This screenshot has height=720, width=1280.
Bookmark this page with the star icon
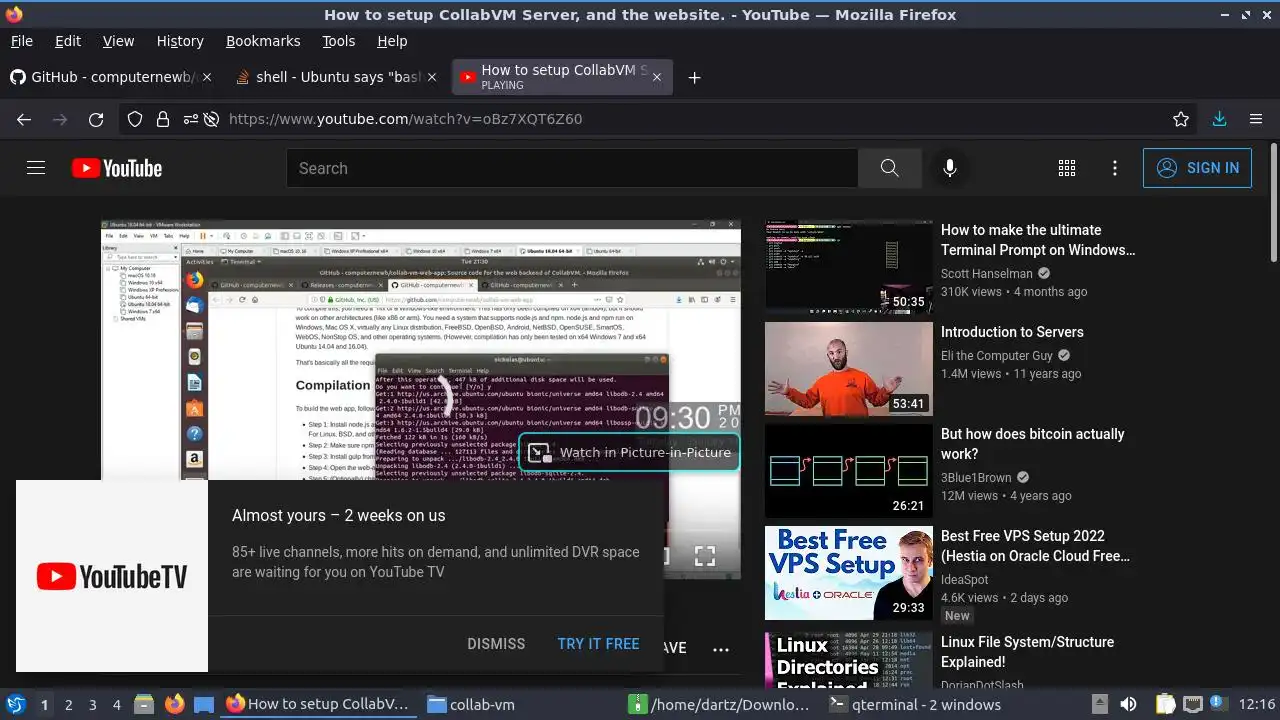(1181, 119)
